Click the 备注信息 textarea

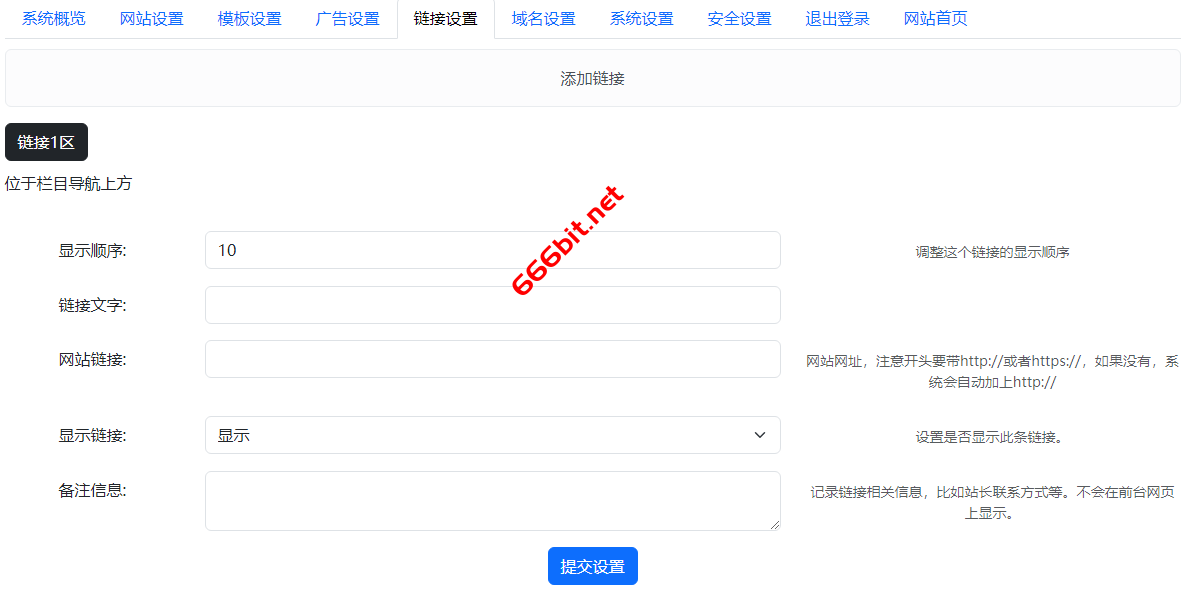(492, 500)
